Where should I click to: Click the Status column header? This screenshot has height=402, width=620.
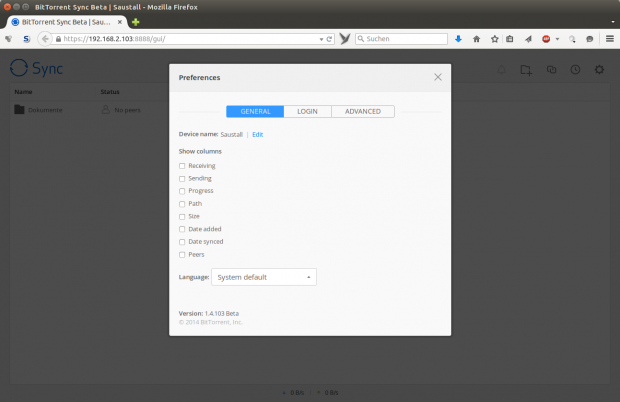[x=110, y=92]
